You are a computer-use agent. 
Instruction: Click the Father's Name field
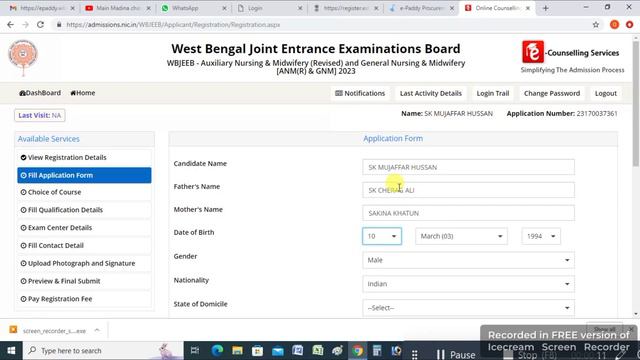(x=468, y=190)
